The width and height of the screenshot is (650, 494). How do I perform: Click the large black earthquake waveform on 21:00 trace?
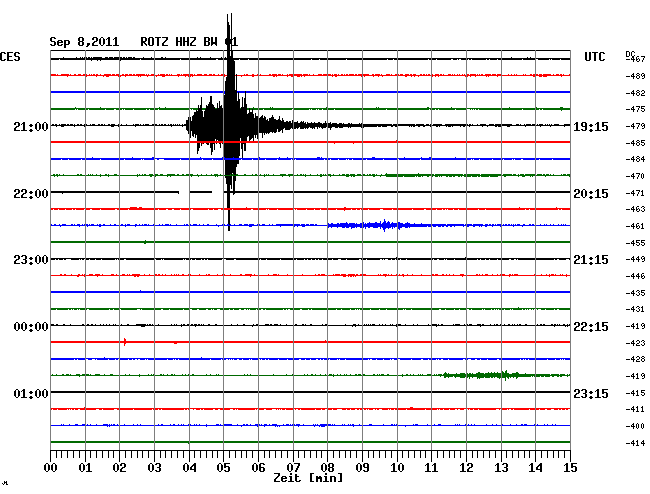pyautogui.click(x=229, y=124)
